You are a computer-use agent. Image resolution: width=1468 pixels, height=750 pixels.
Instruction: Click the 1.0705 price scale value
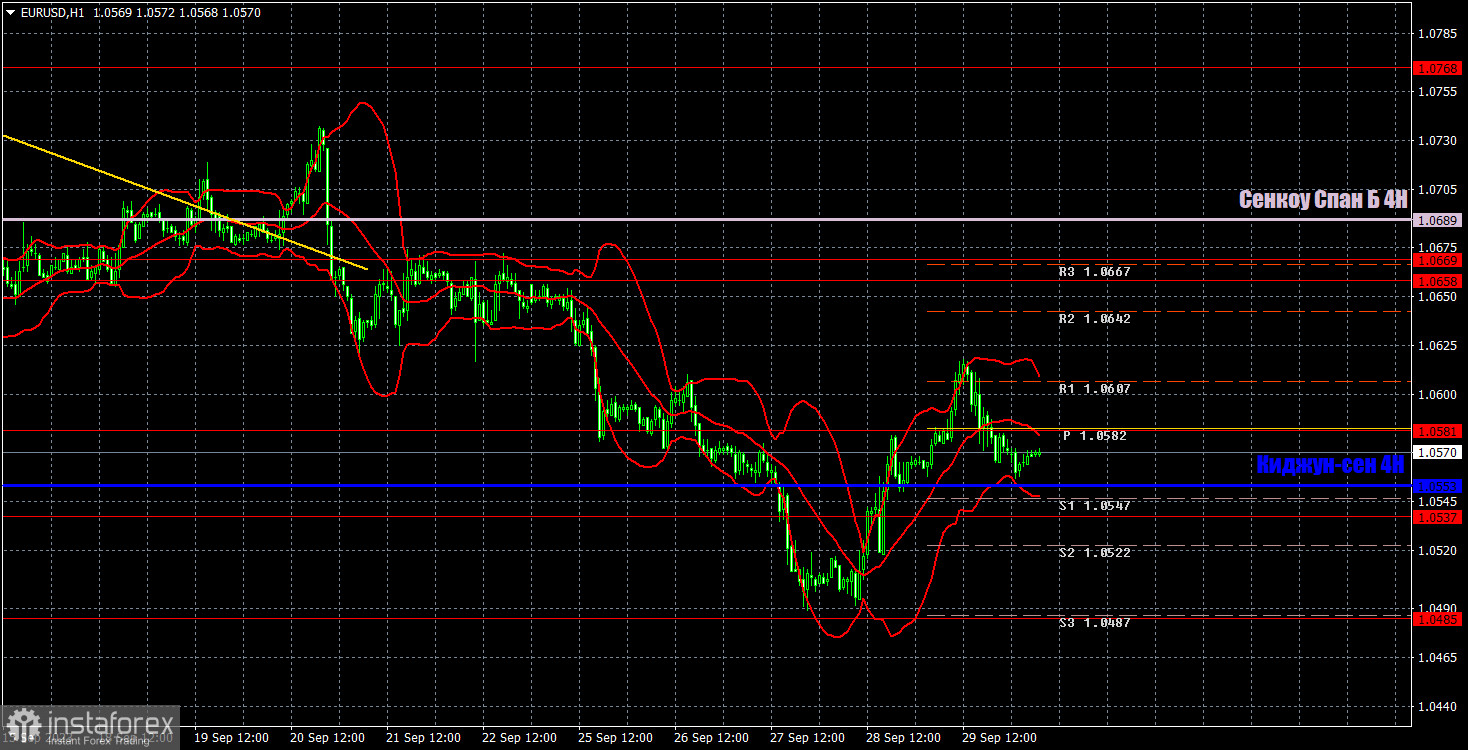point(1438,189)
